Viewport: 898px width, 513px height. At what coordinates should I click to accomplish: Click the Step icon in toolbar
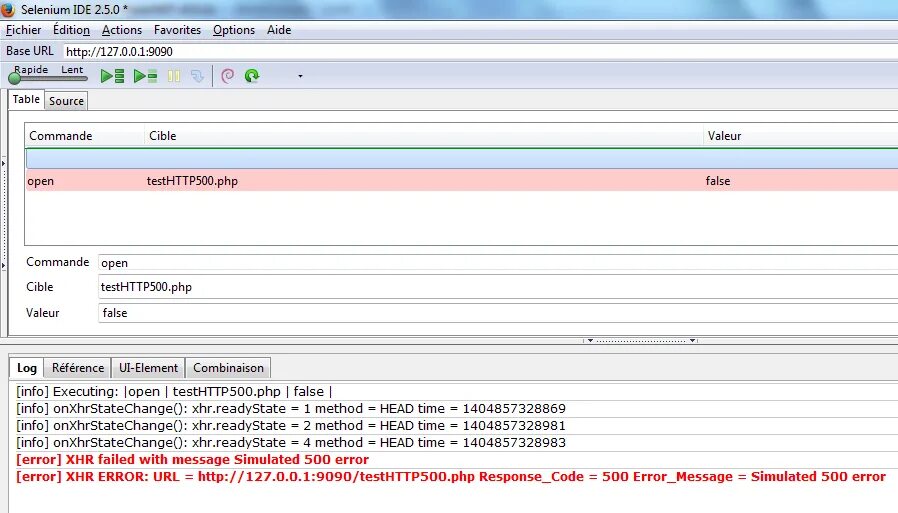197,76
